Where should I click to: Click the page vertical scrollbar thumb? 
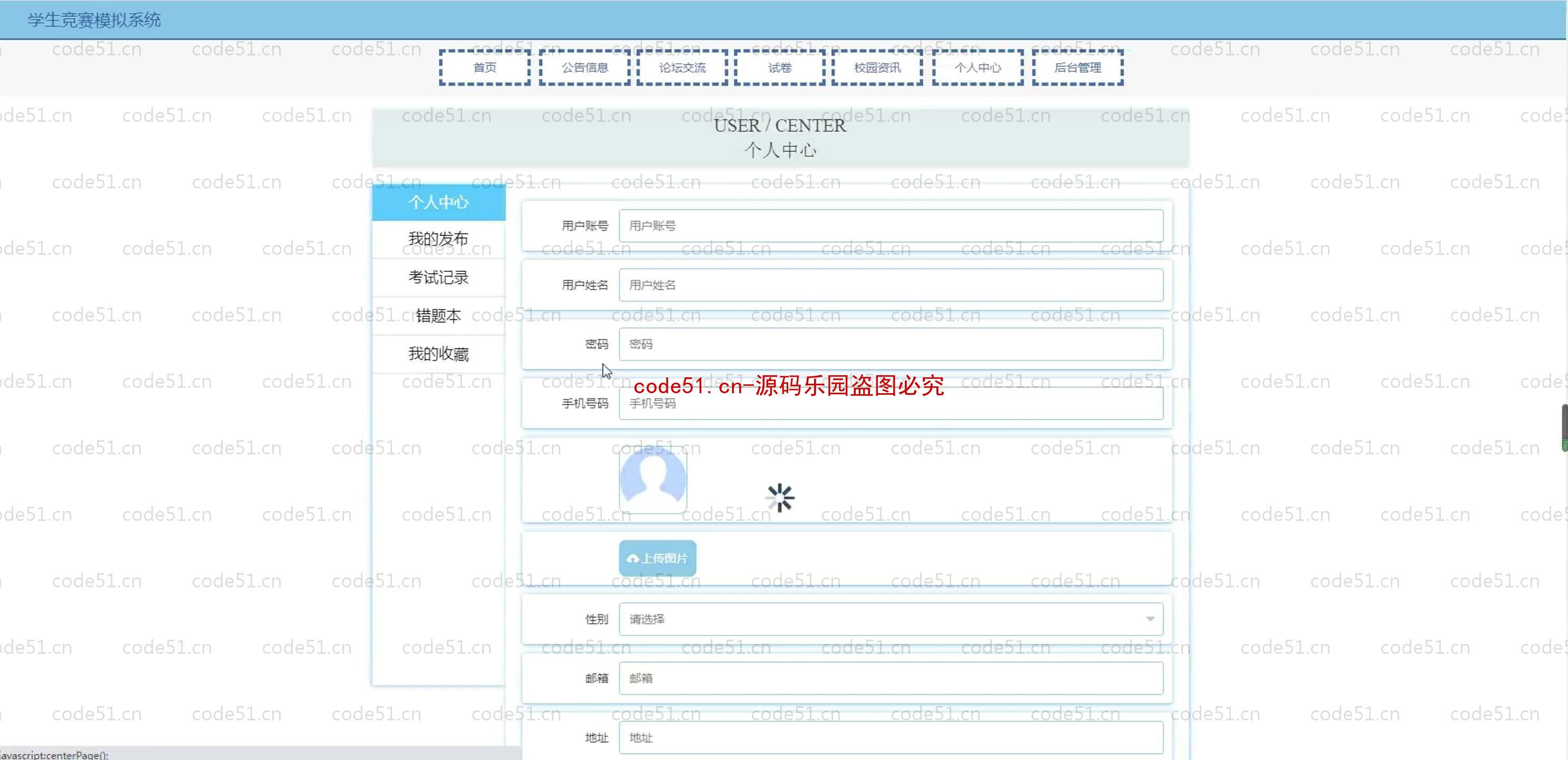tap(1564, 427)
